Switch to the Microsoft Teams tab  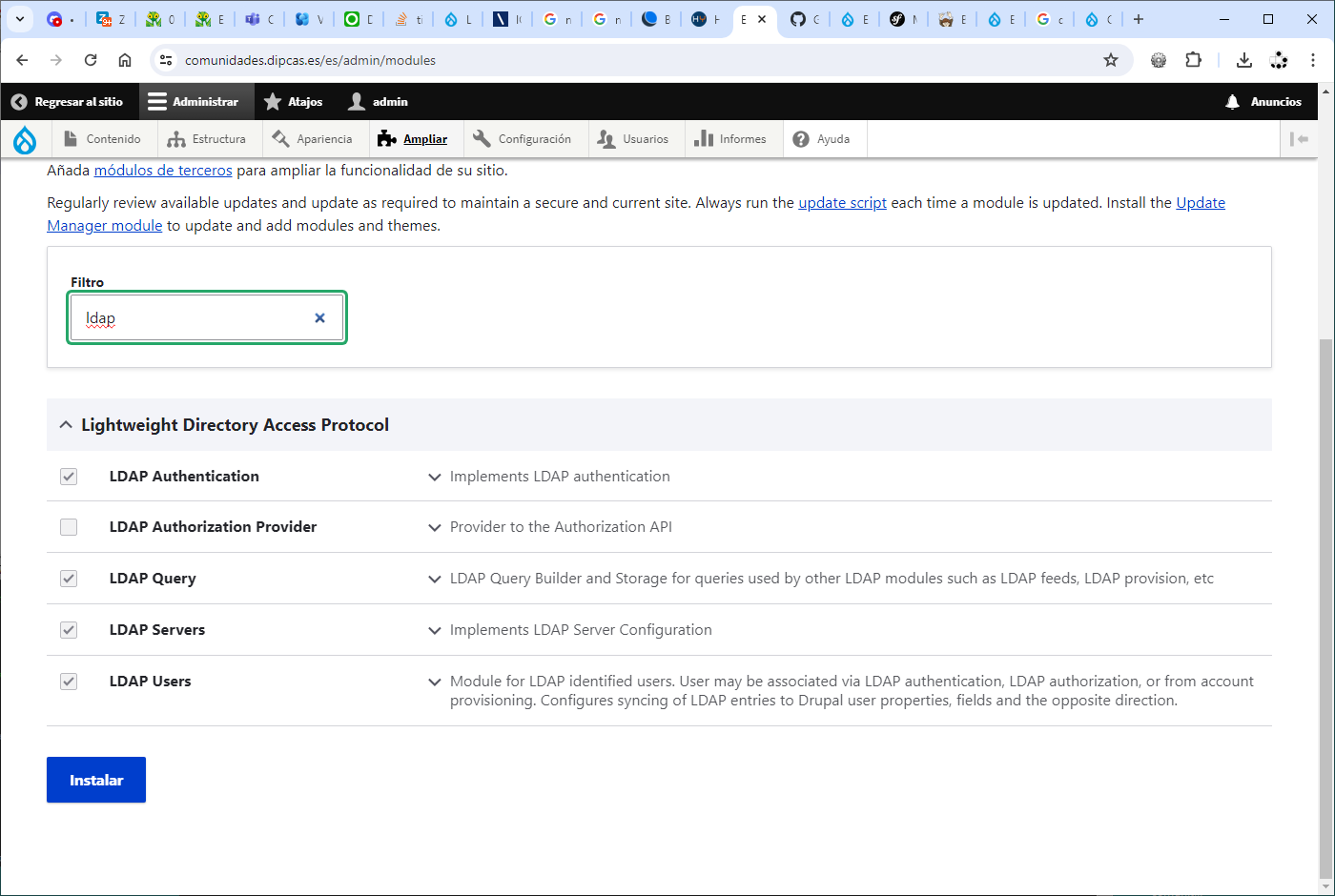[x=258, y=19]
